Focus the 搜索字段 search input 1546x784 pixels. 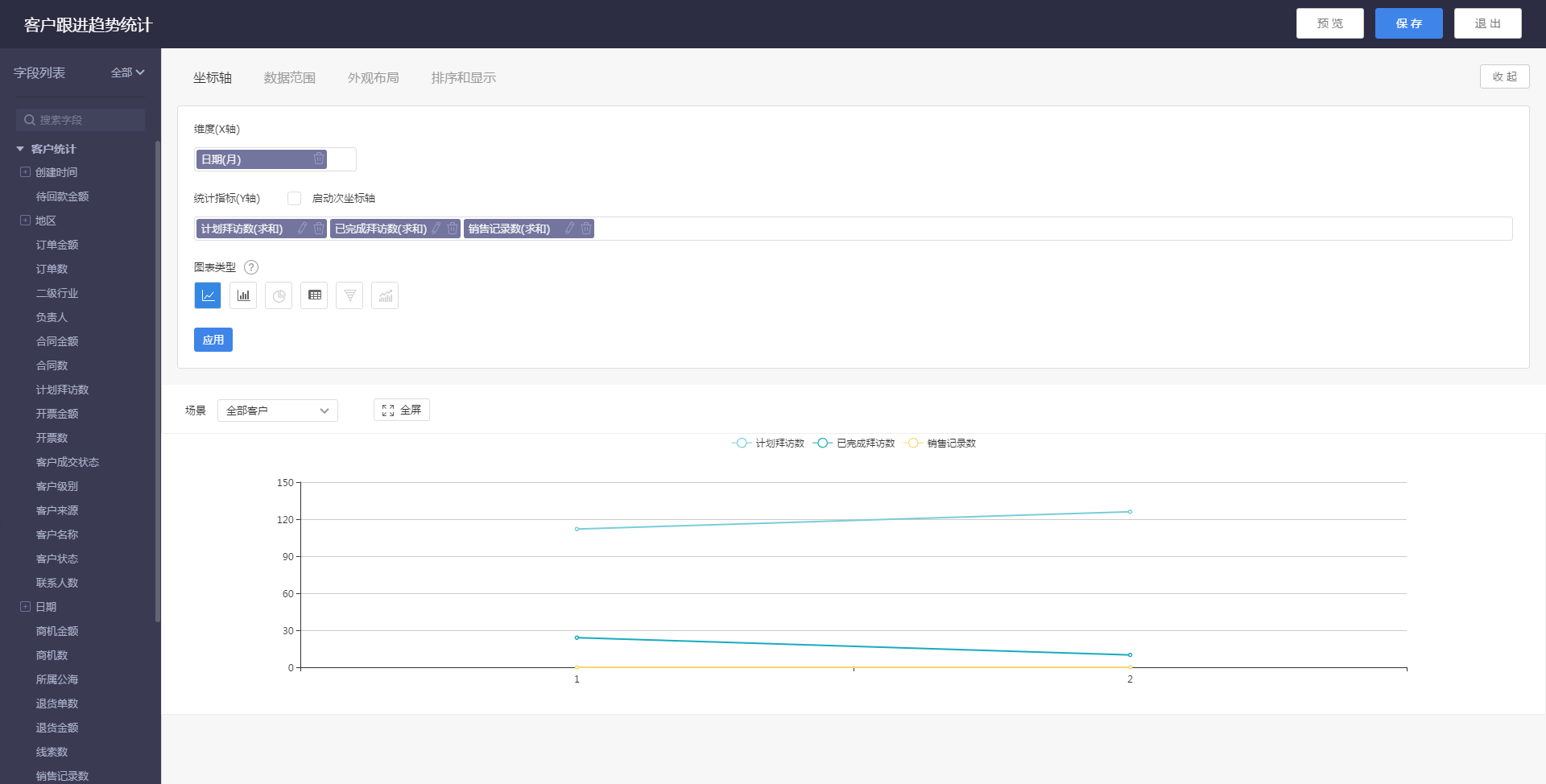coord(81,120)
